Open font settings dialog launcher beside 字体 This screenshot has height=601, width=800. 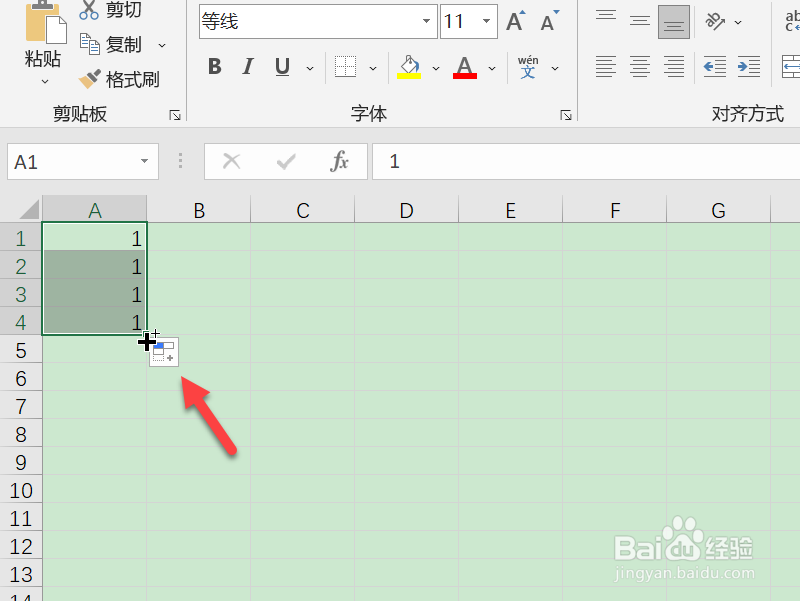[x=566, y=115]
